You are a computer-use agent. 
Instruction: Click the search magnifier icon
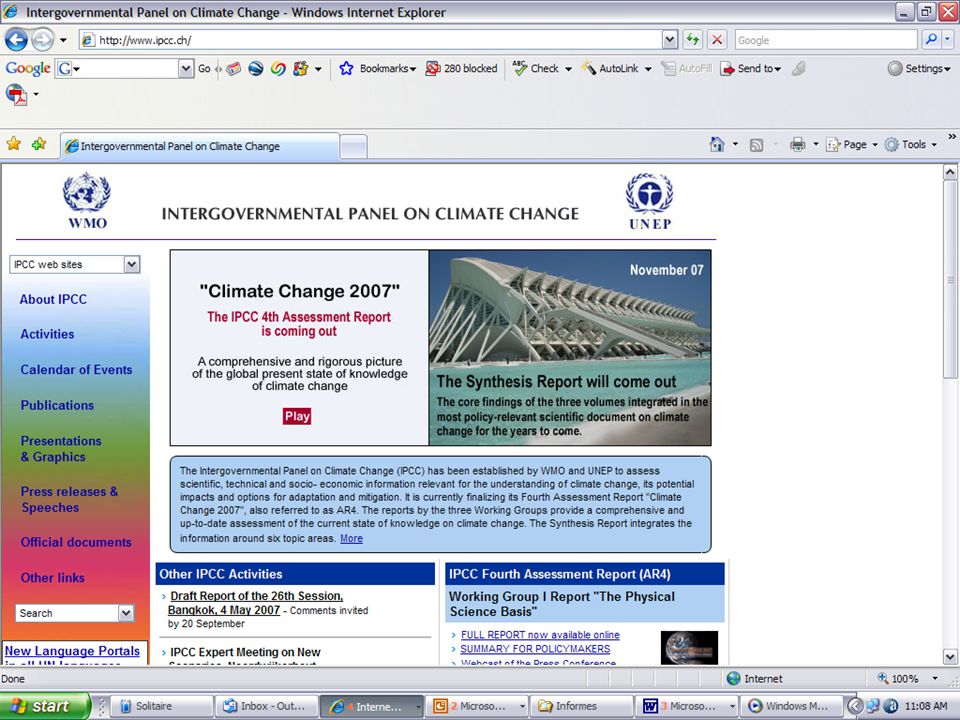coord(931,40)
